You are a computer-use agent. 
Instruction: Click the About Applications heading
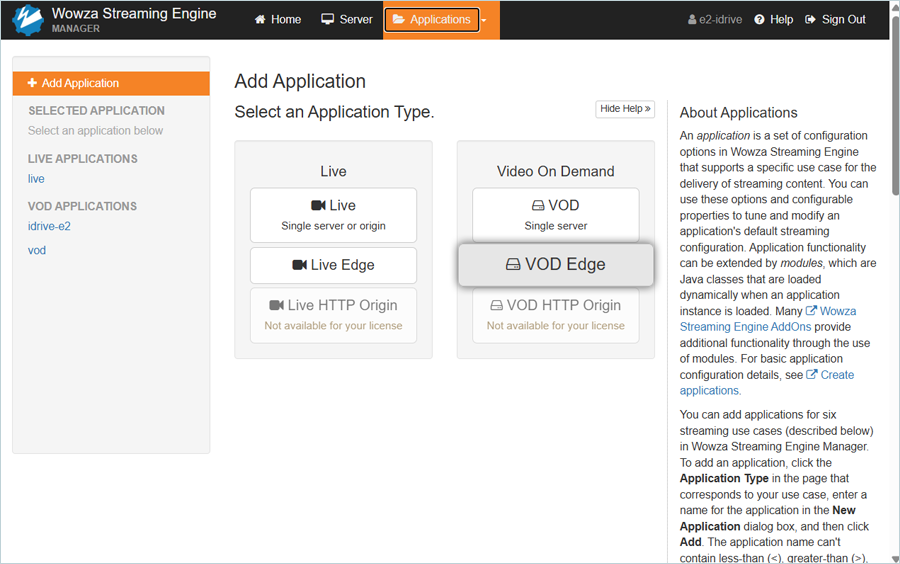[x=739, y=113]
